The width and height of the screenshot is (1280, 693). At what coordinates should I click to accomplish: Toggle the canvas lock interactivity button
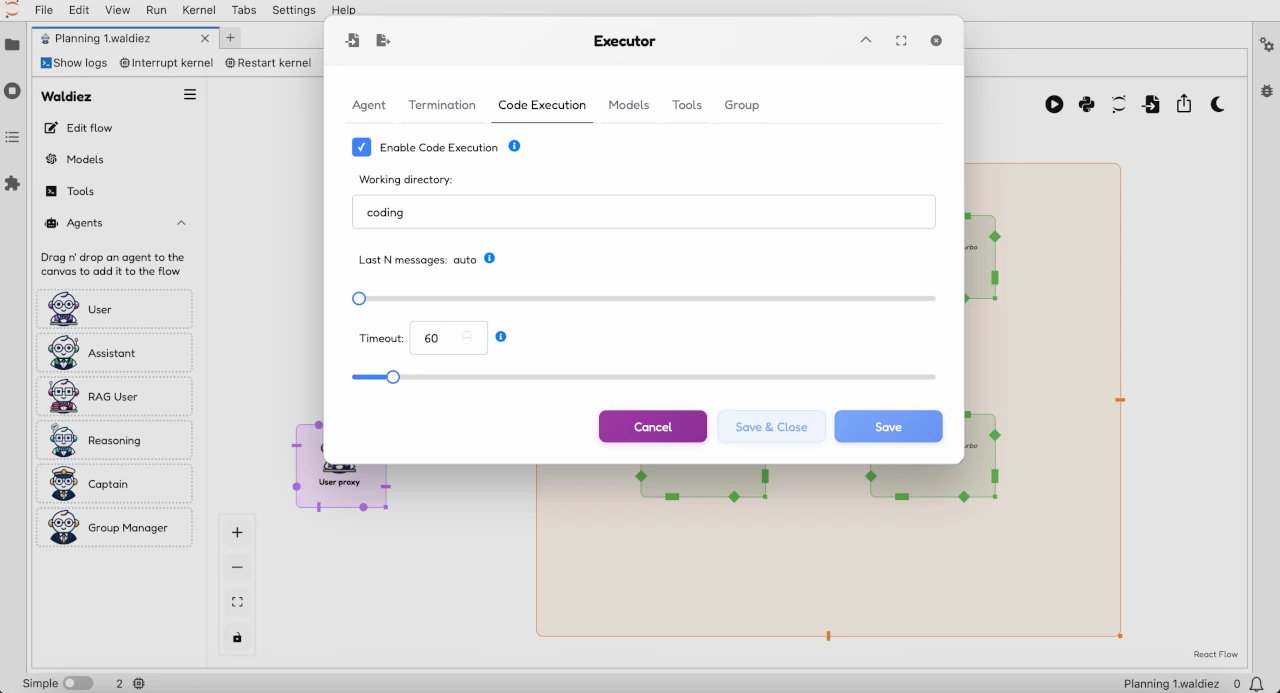pyautogui.click(x=237, y=638)
